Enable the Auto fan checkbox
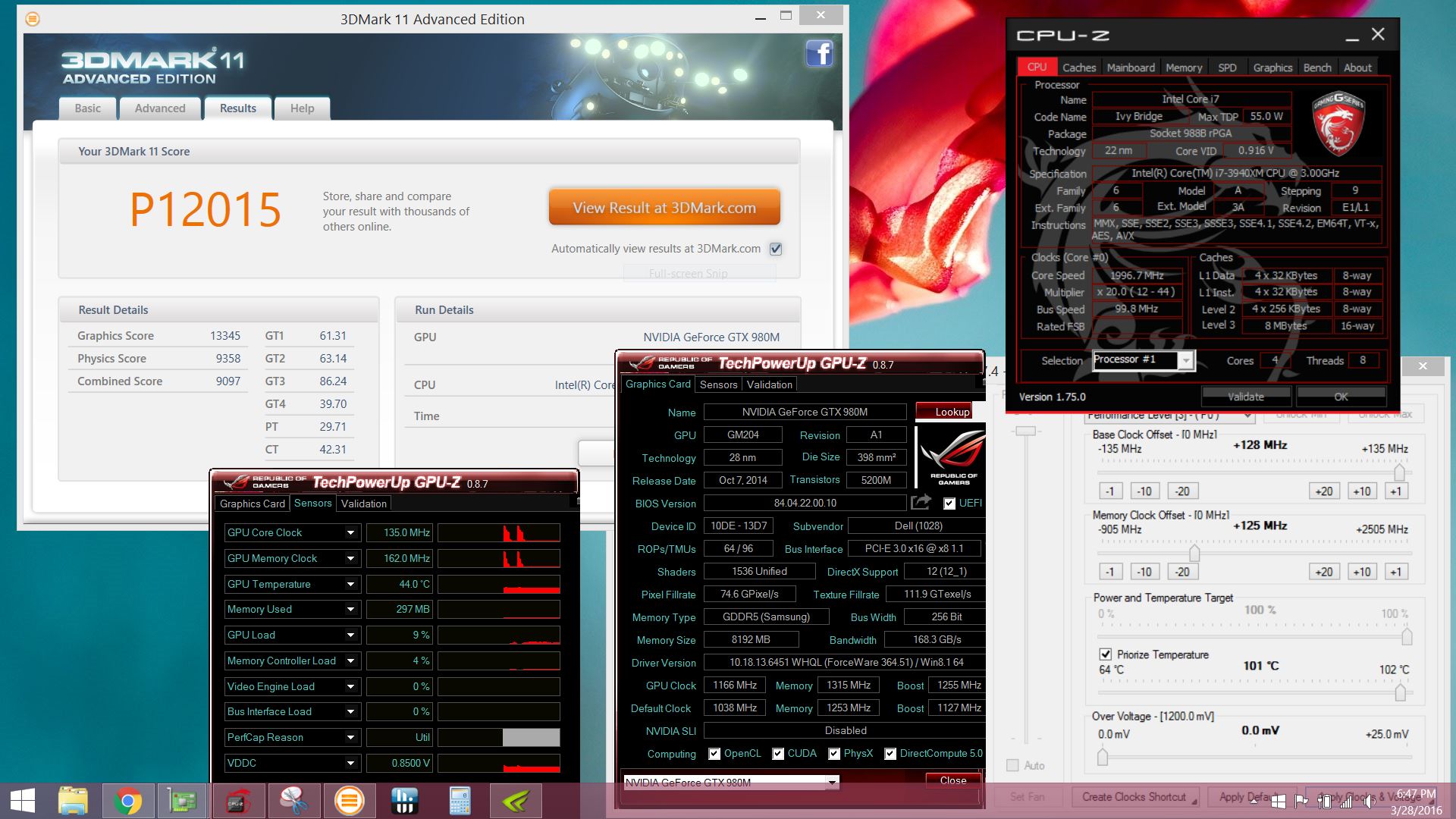The image size is (1456, 819). coord(1012,765)
